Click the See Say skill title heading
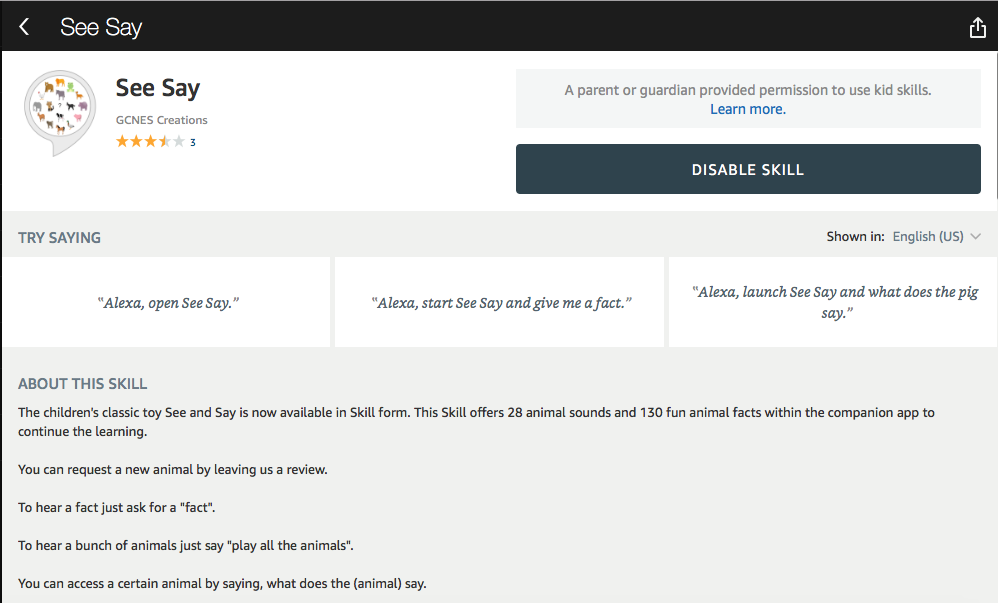 click(x=158, y=88)
